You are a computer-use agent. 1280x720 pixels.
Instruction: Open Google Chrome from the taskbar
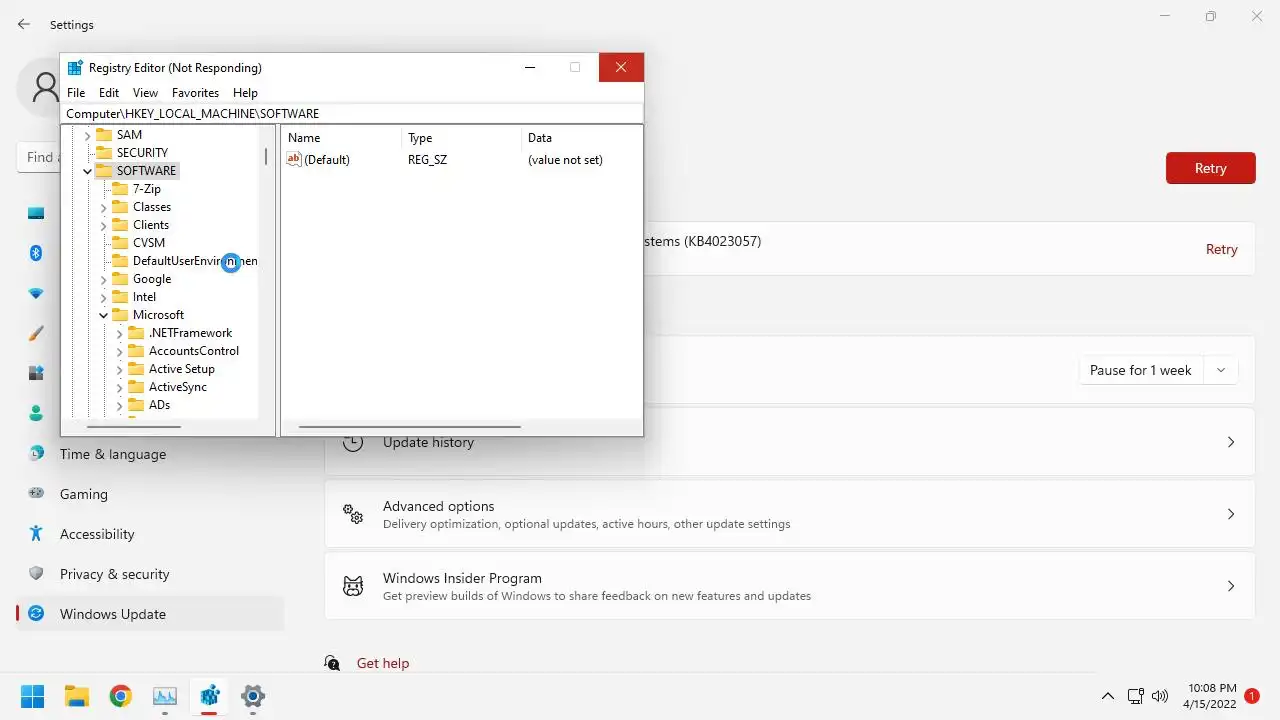tap(120, 696)
